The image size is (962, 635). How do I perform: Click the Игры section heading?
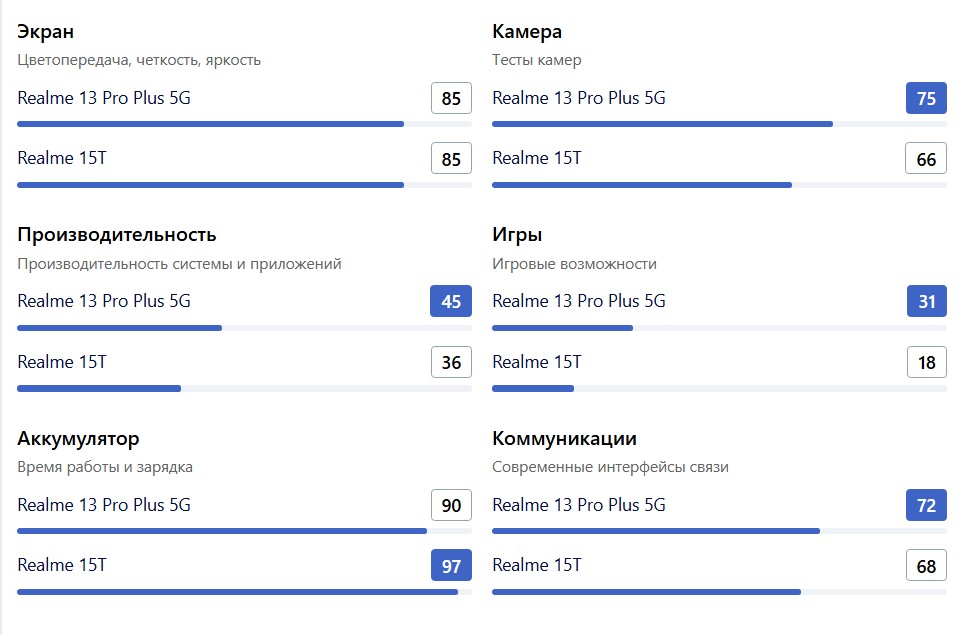(517, 235)
